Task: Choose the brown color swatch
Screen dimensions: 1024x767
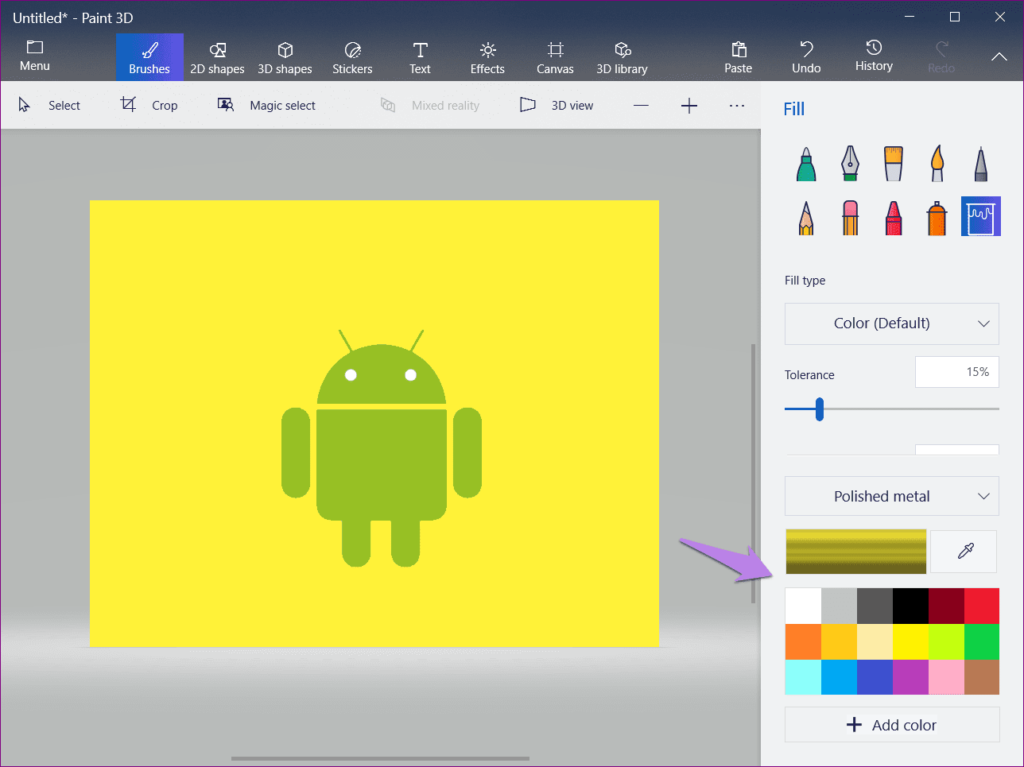Action: (x=982, y=677)
